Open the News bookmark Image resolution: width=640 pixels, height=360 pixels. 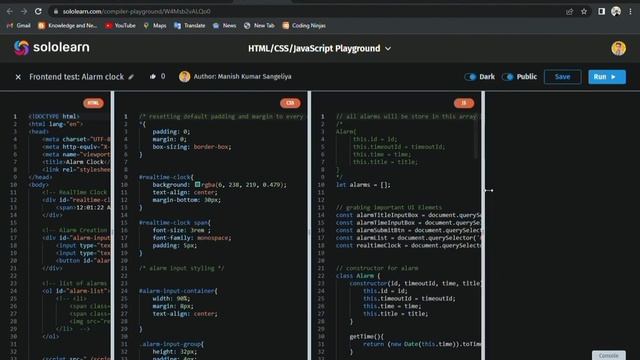[x=224, y=25]
